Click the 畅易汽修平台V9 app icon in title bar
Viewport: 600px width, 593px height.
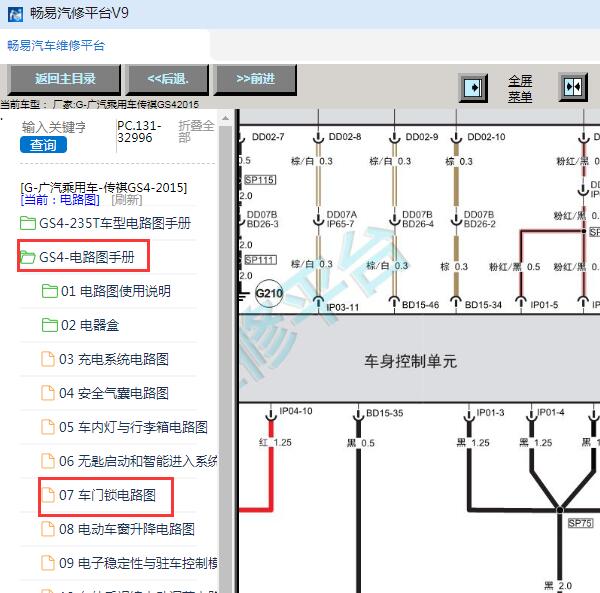click(x=15, y=15)
